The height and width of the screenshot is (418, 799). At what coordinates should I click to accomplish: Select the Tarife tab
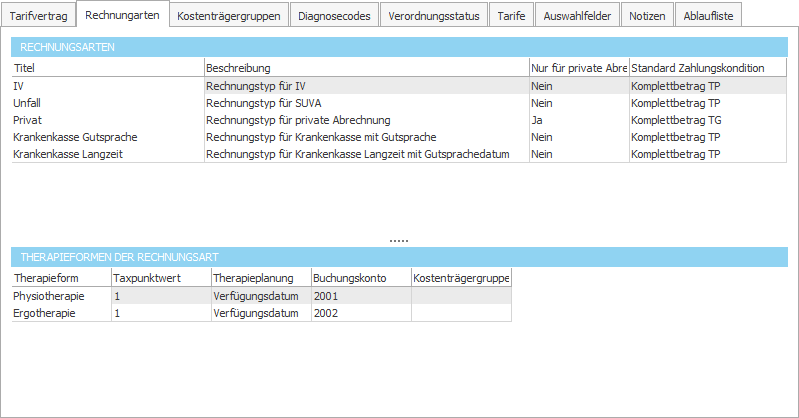511,16
